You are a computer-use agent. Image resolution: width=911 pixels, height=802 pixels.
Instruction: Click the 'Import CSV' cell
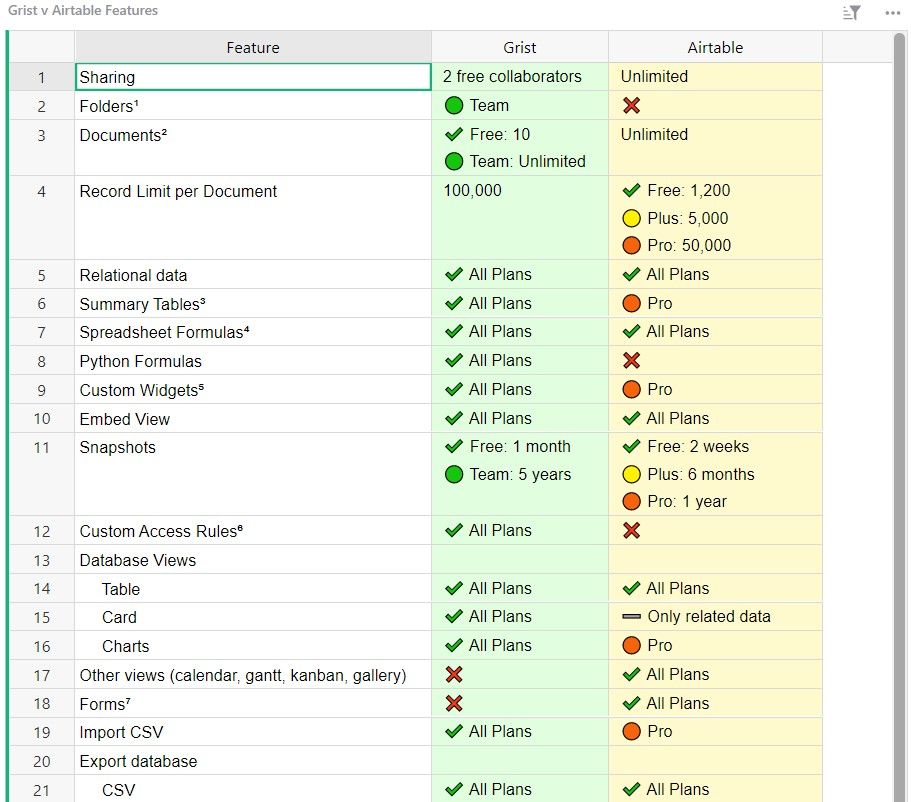tap(253, 732)
